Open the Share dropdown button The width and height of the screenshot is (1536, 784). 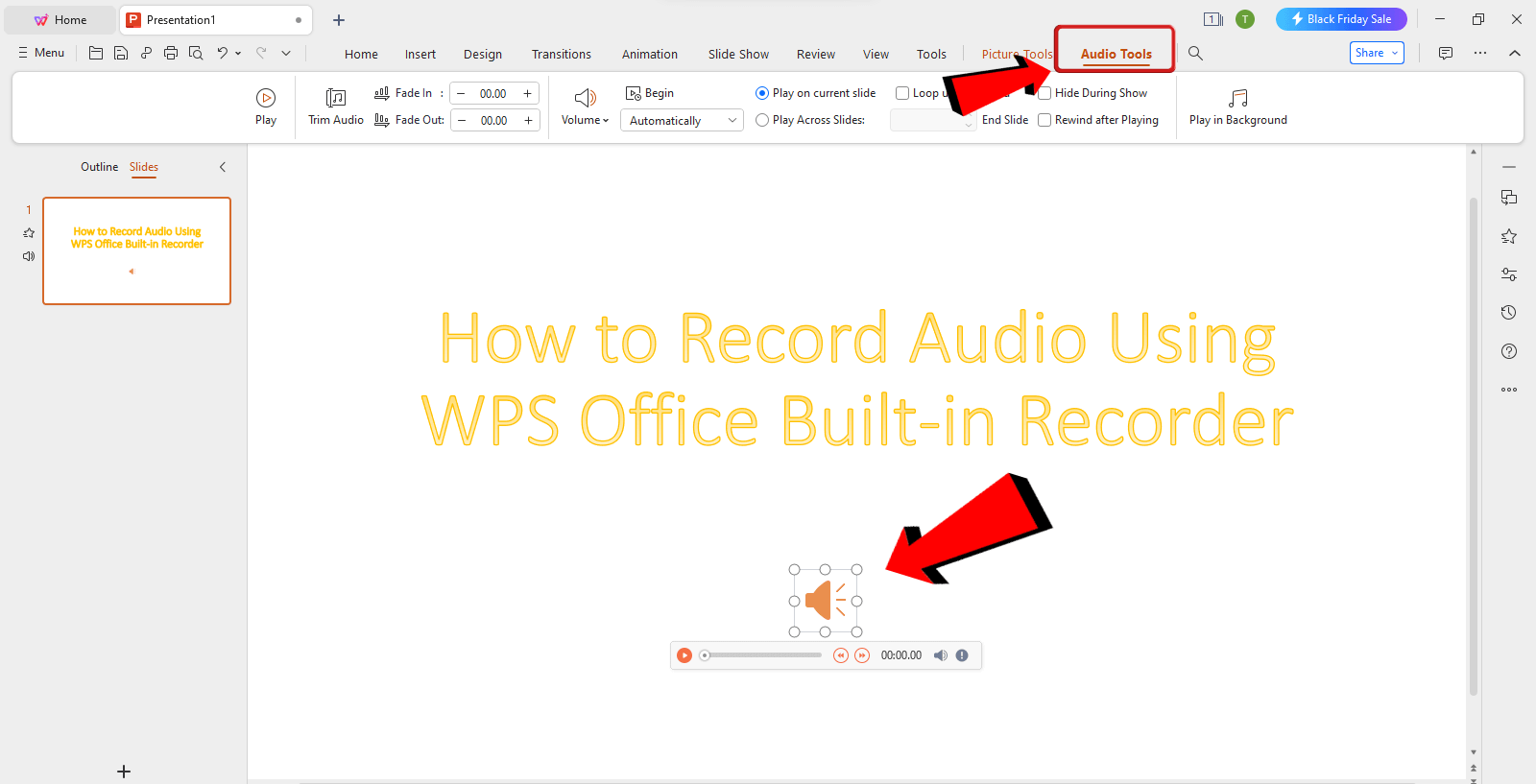1377,53
